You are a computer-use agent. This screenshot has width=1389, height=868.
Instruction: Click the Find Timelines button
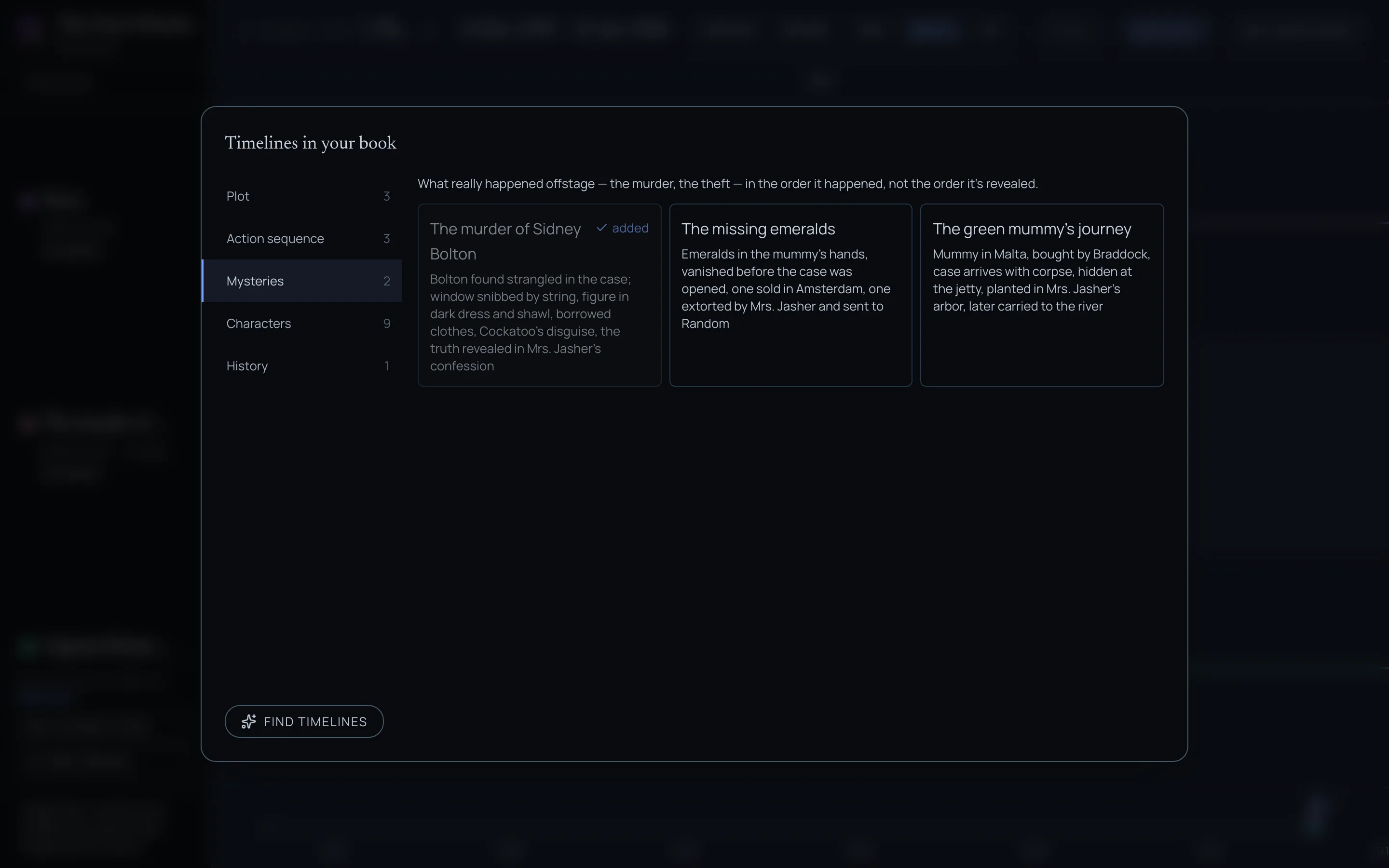(x=304, y=721)
